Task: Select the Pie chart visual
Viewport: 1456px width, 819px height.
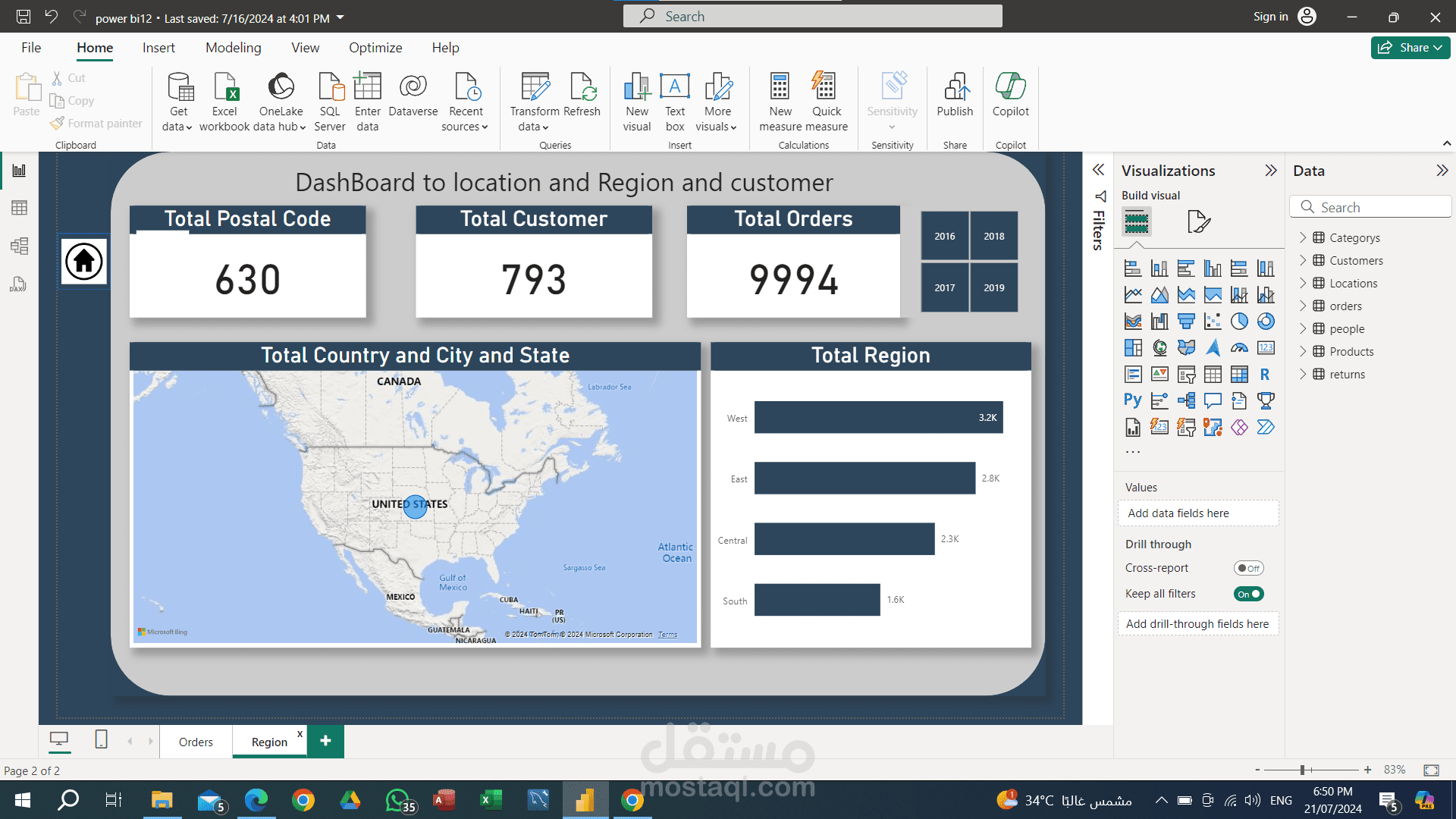Action: [1240, 321]
